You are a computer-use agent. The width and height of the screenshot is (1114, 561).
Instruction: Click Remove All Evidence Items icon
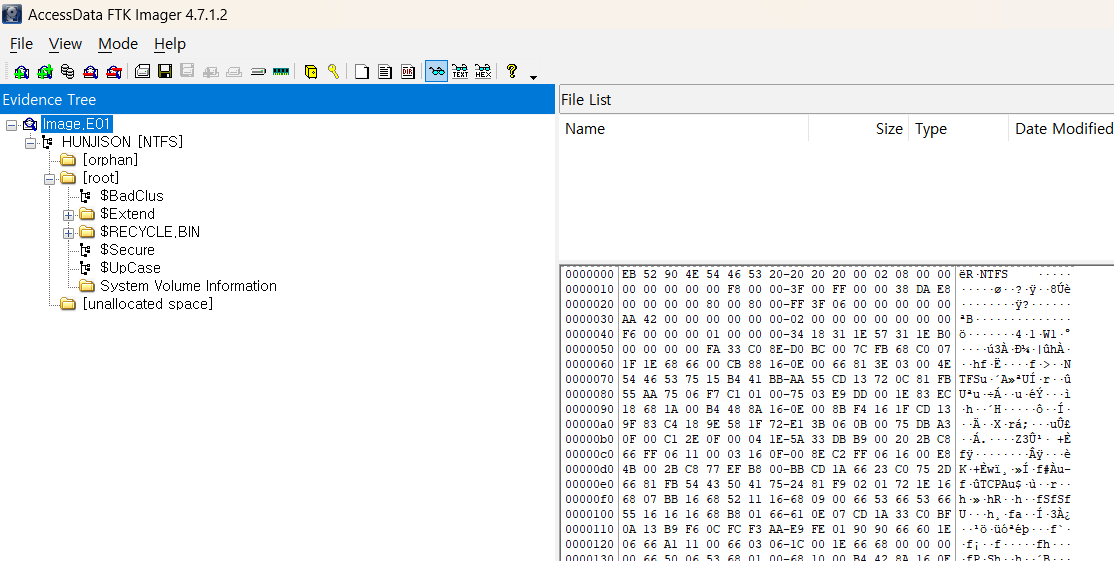(x=114, y=72)
